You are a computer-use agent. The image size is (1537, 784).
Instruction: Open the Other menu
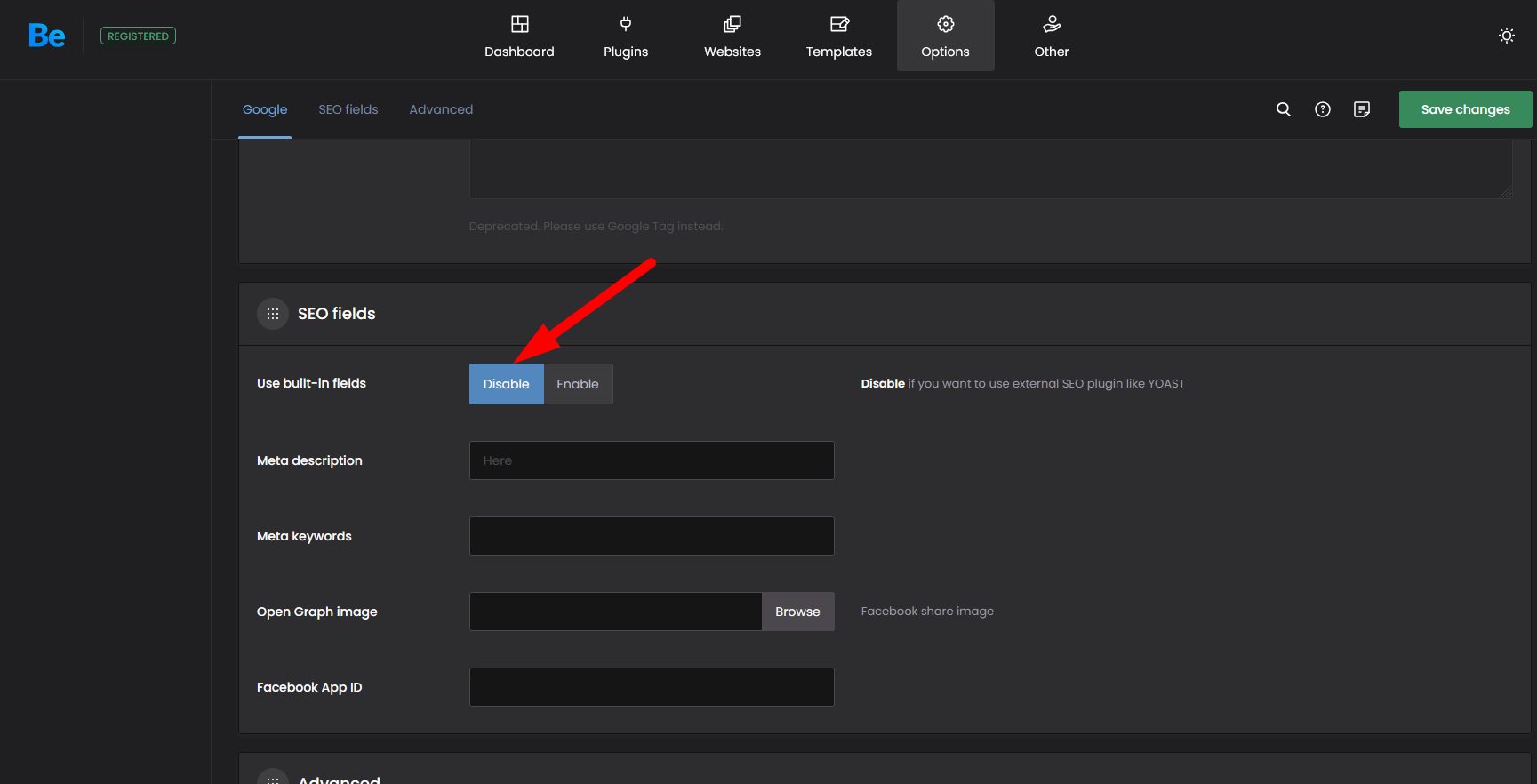[1052, 36]
